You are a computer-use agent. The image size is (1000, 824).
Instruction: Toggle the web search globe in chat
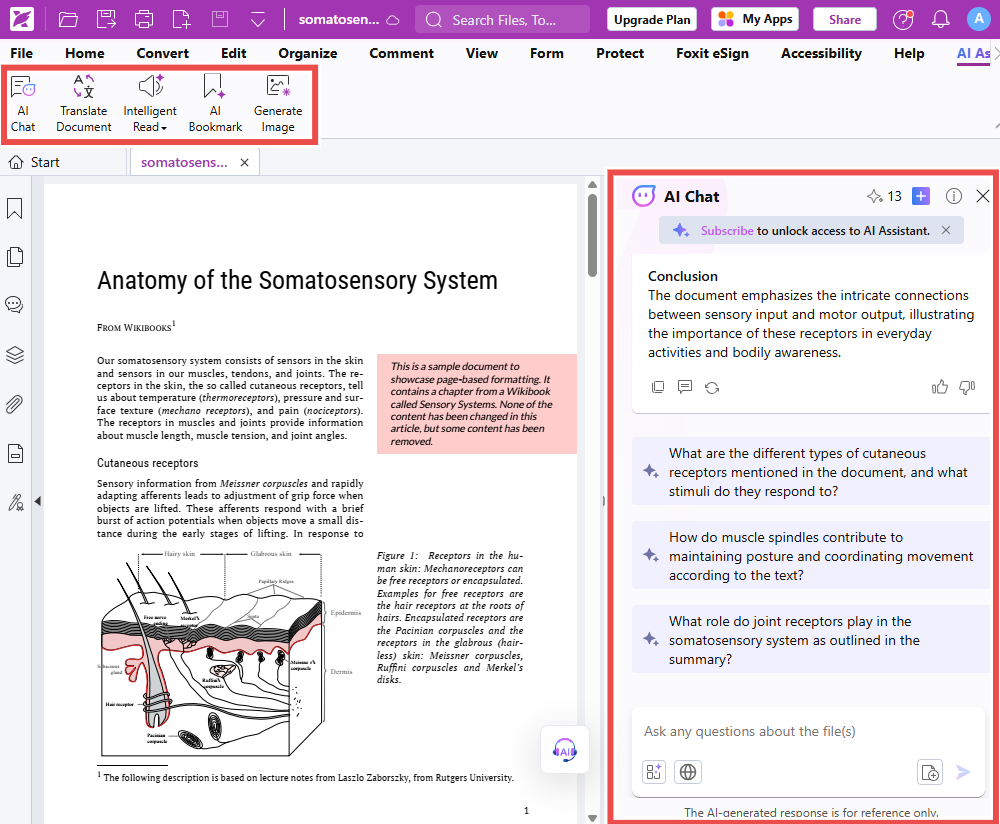click(687, 771)
